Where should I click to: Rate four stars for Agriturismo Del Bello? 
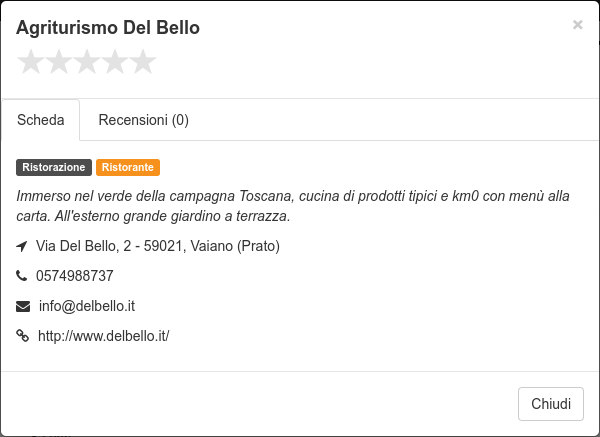(115, 62)
